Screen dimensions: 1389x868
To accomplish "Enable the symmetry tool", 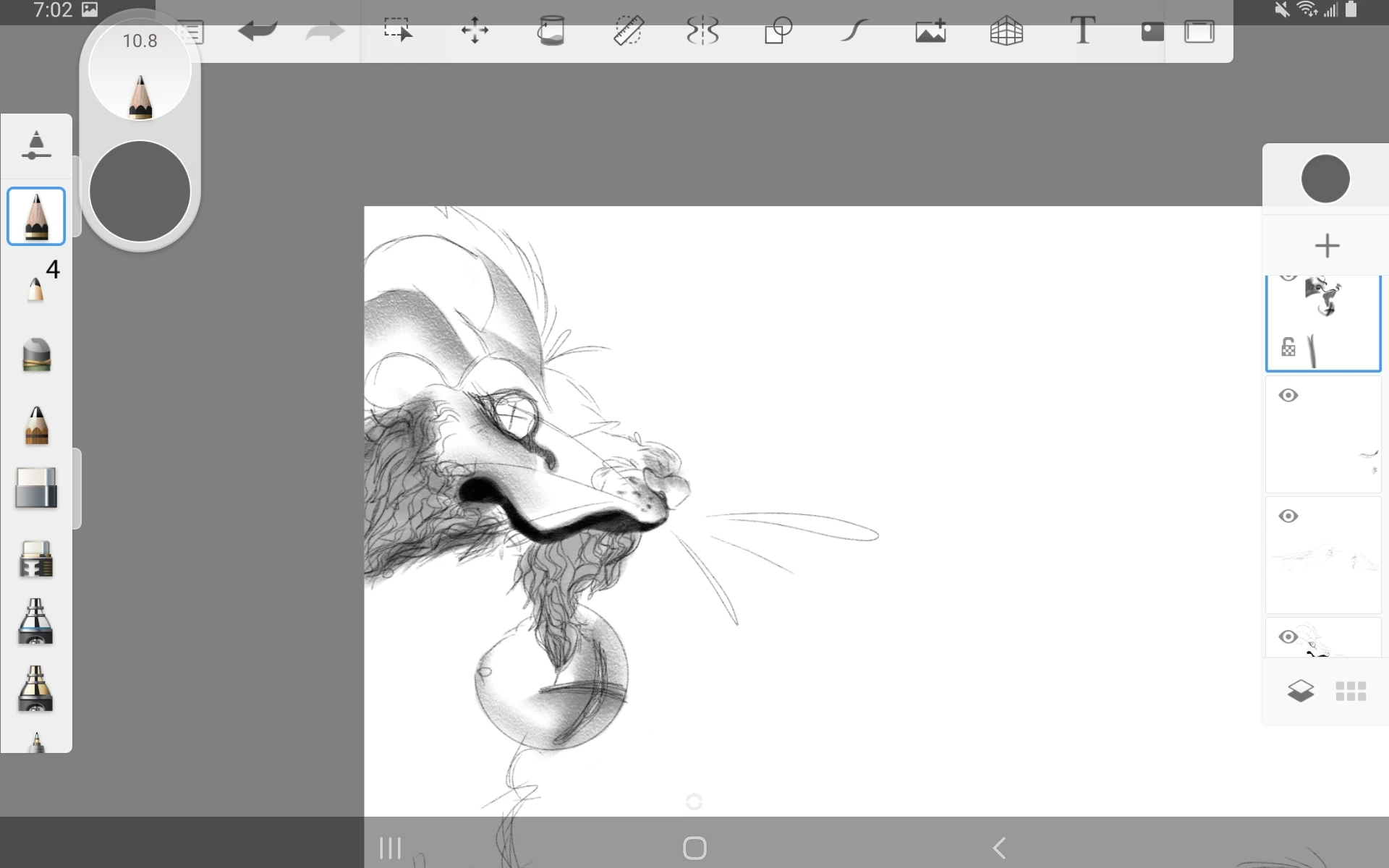I will click(x=702, y=31).
